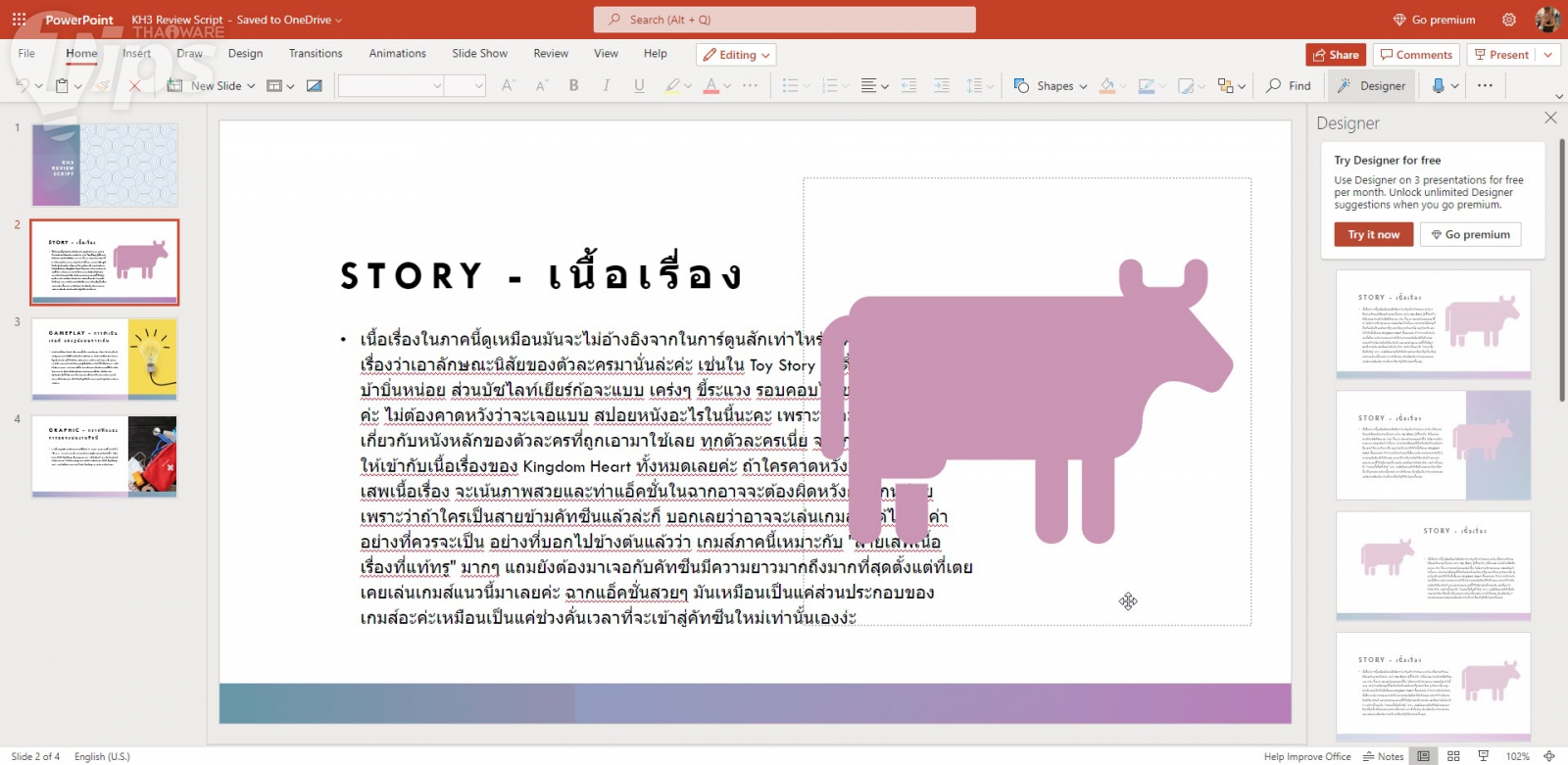
Task: Switch to Normal view in status bar
Action: (x=1423, y=756)
